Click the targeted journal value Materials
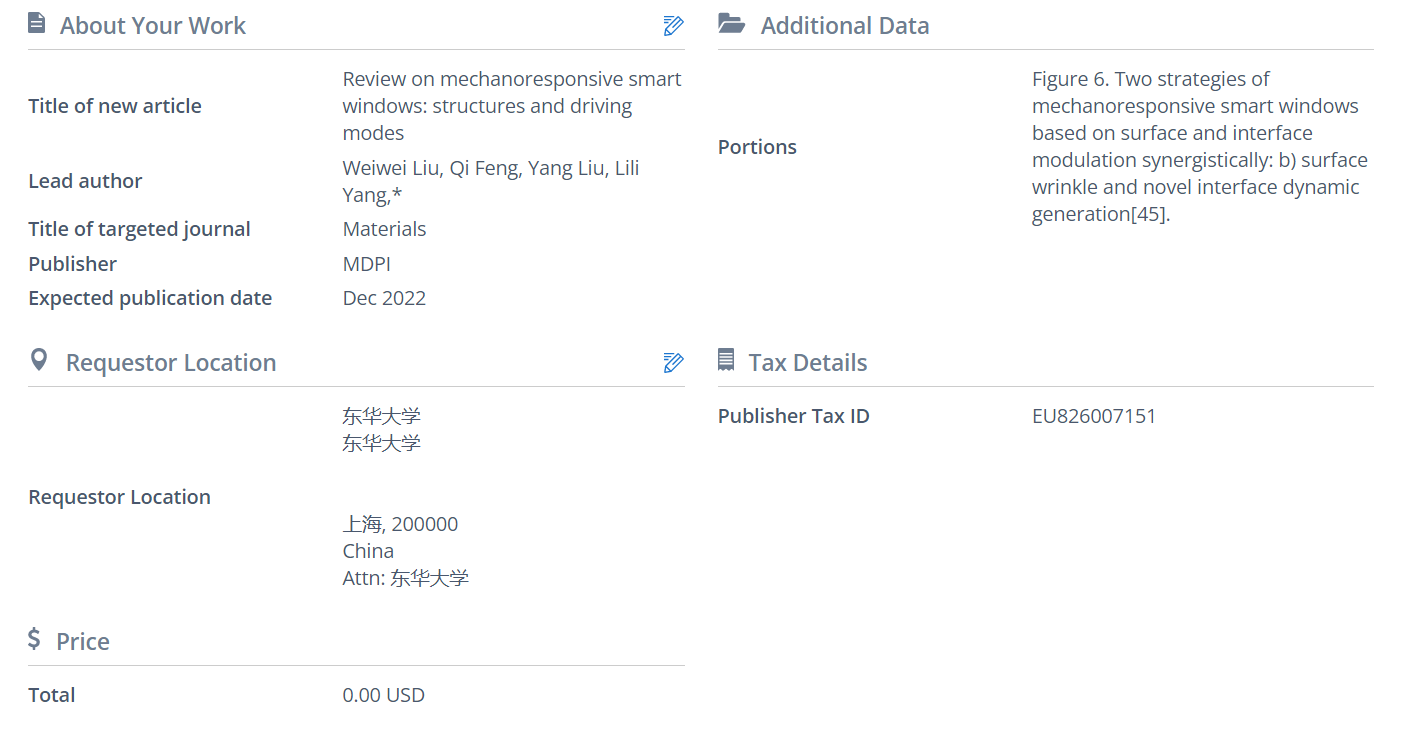1401x736 pixels. coord(384,229)
